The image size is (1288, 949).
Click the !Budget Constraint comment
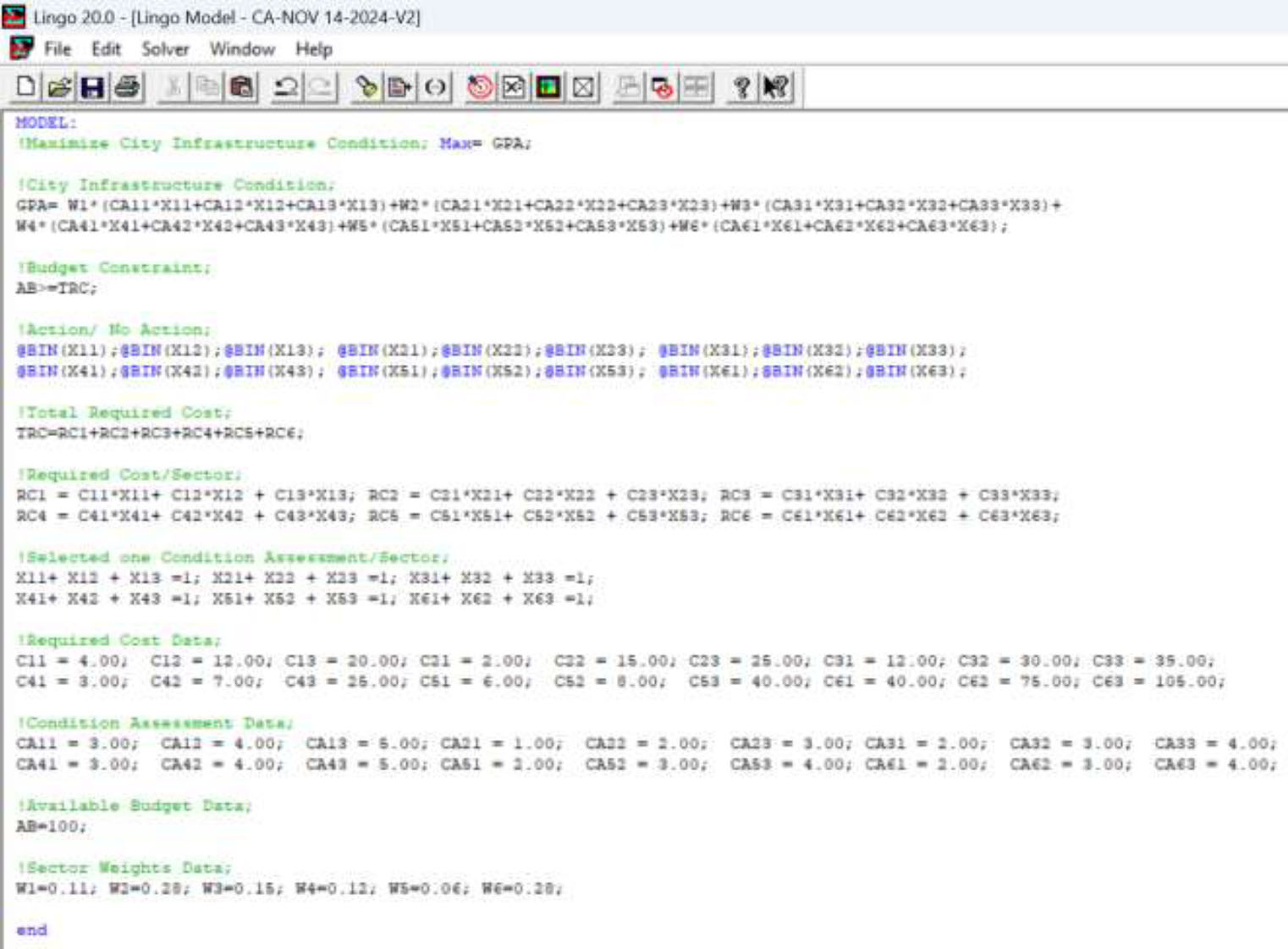tap(114, 268)
